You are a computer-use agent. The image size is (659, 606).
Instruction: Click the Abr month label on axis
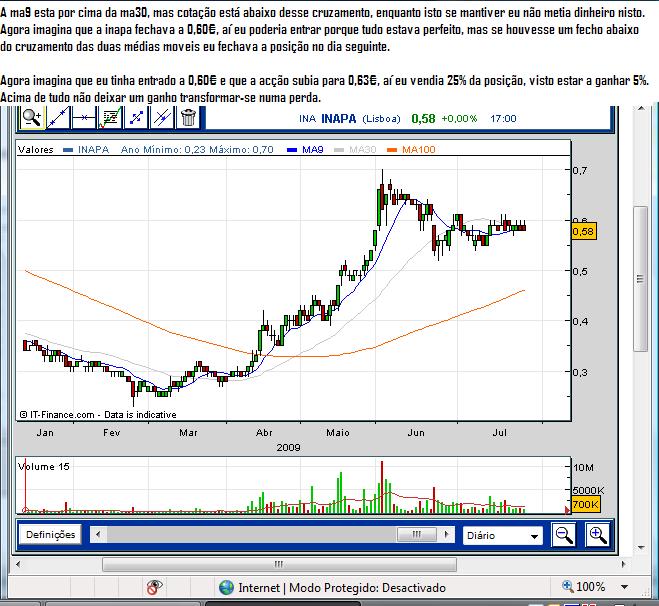[x=264, y=432]
